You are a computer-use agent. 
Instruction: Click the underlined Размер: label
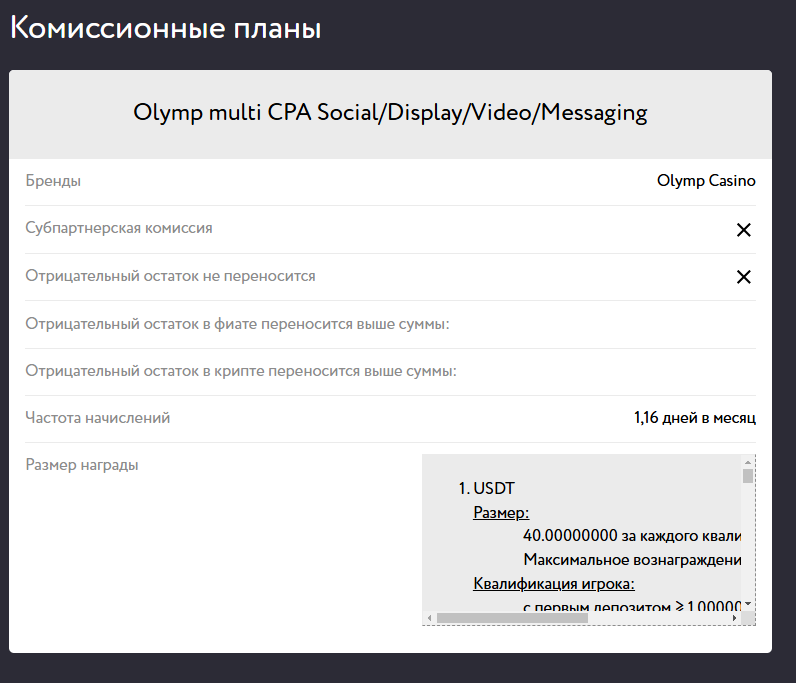tap(501, 512)
